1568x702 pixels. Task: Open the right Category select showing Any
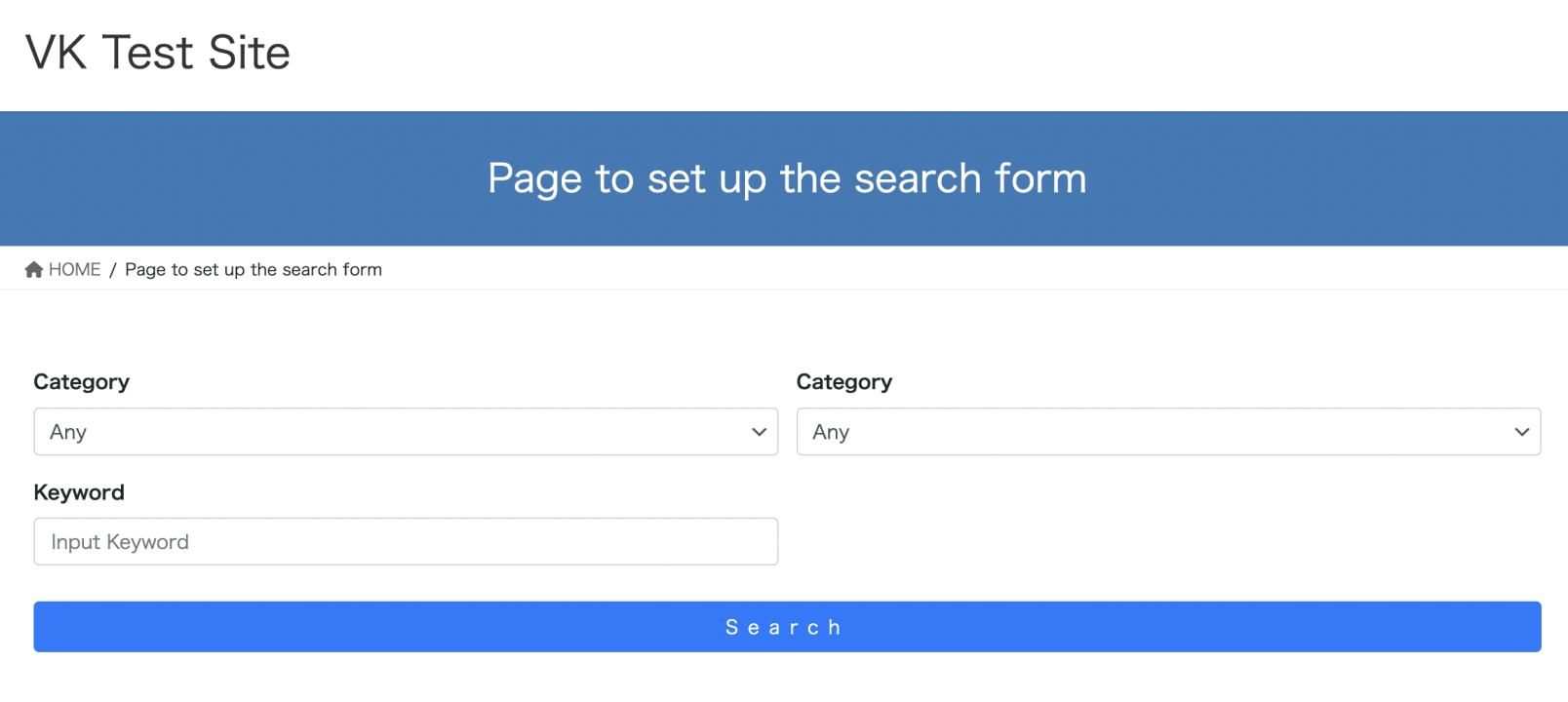pos(1168,432)
